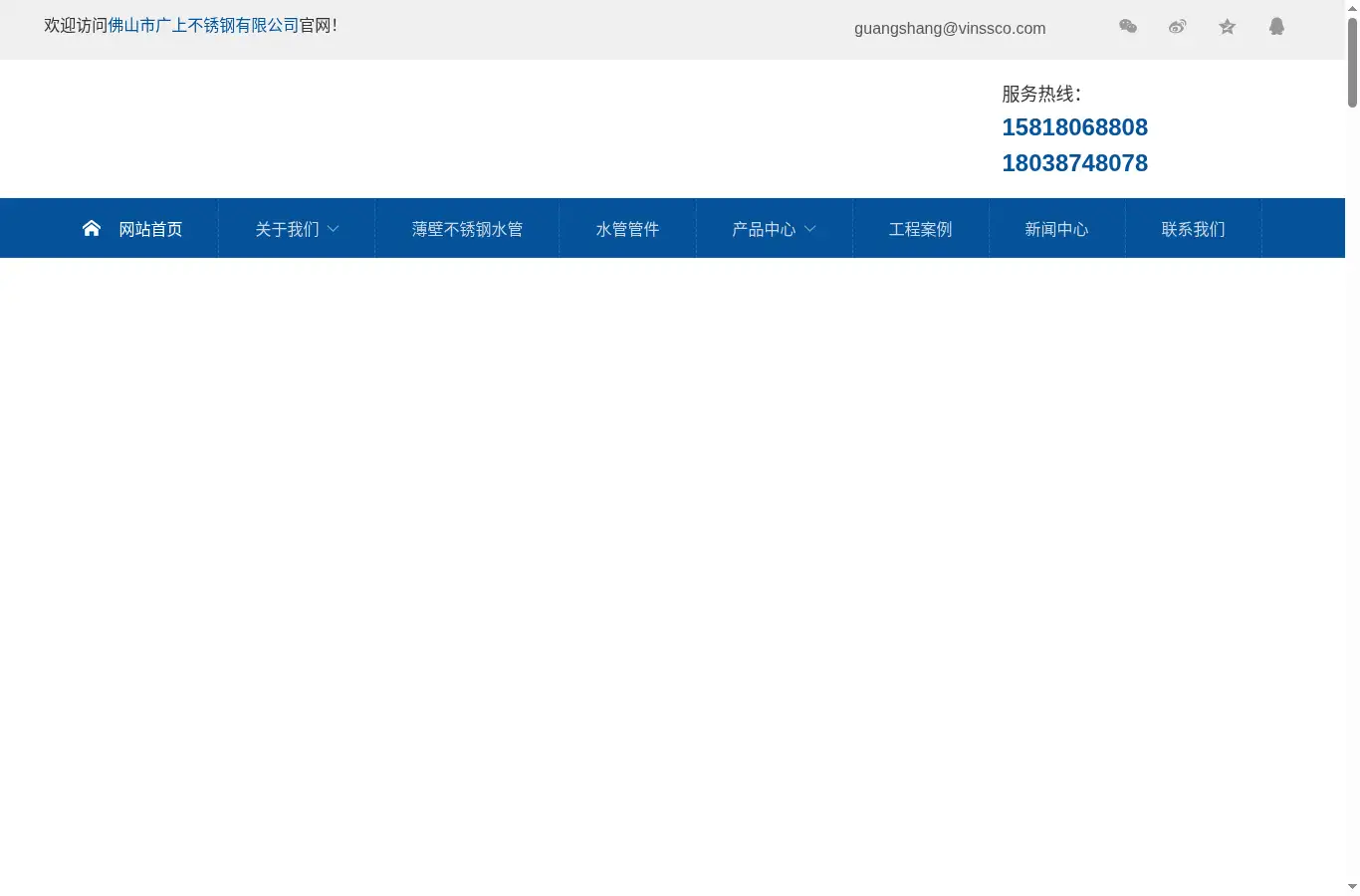Open the QQ penguin icon
The image size is (1360, 896).
(x=1277, y=27)
